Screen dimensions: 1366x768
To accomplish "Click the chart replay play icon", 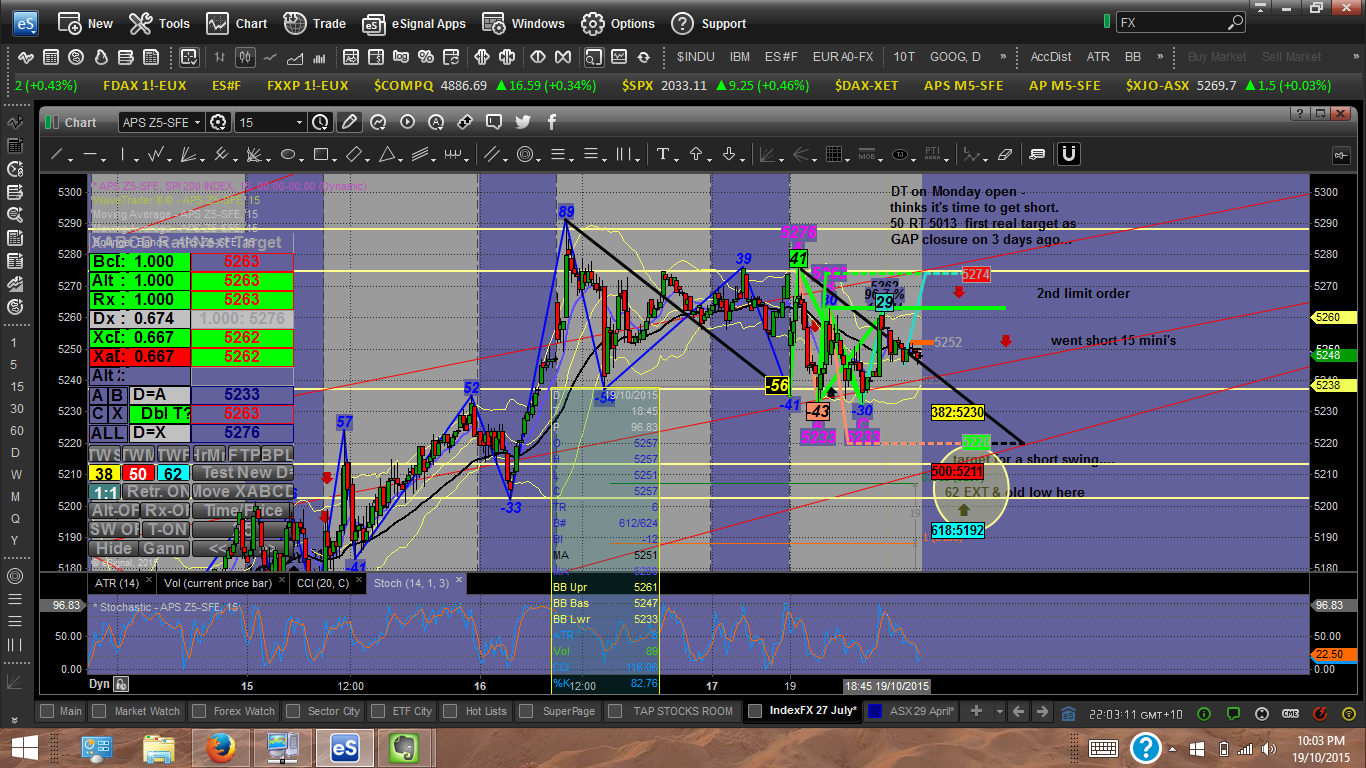I will (x=407, y=122).
